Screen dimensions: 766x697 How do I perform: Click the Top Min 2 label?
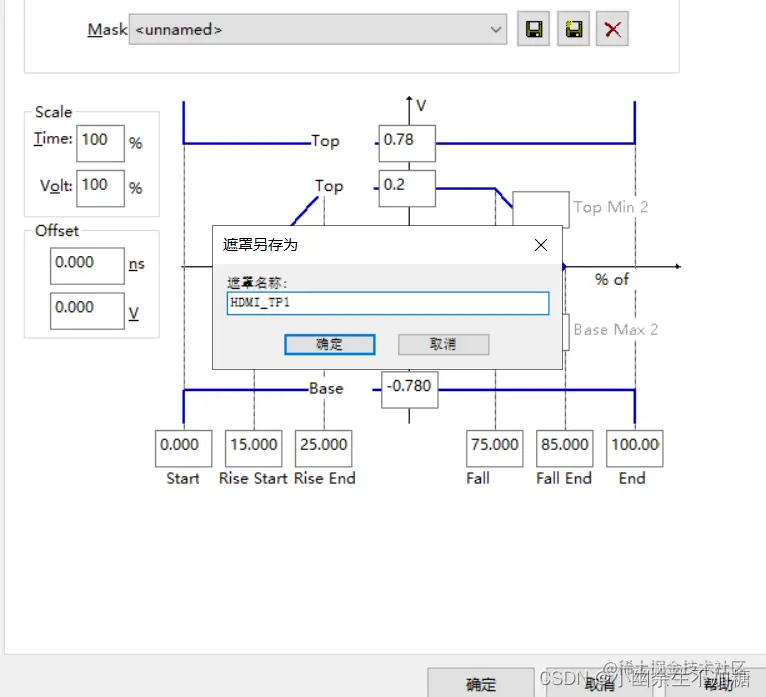(x=611, y=207)
